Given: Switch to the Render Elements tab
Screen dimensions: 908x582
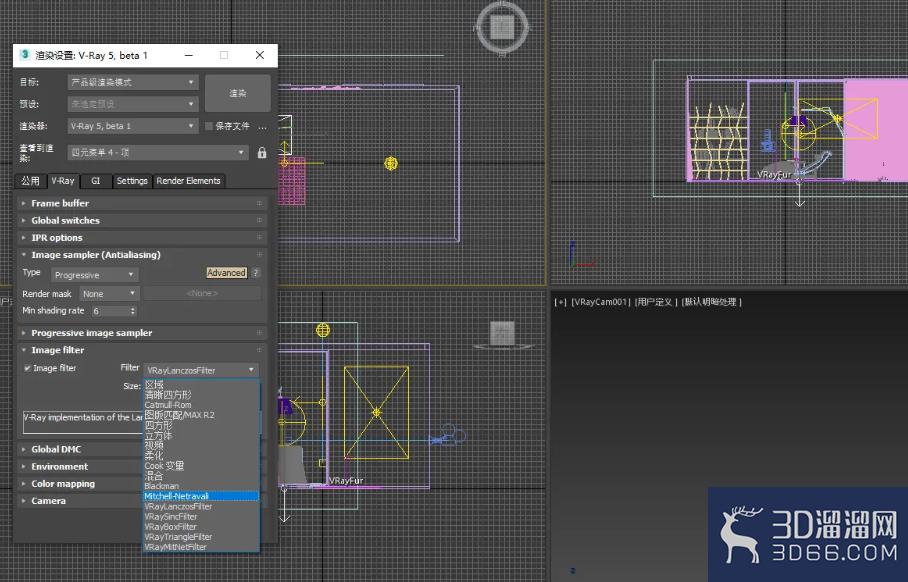Looking at the screenshot, I should 188,181.
